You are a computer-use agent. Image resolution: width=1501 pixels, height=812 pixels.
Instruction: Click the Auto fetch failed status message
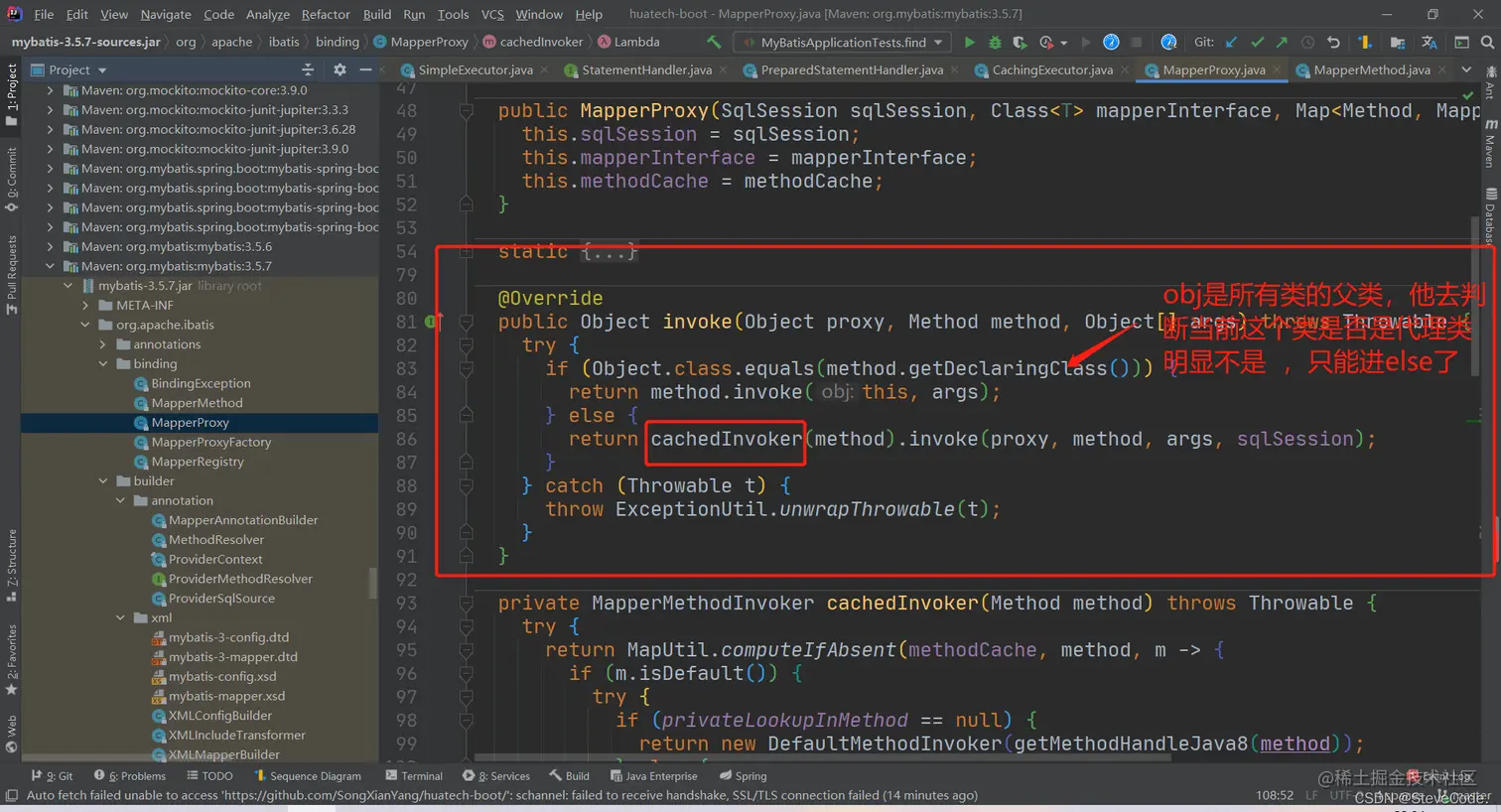coord(502,795)
